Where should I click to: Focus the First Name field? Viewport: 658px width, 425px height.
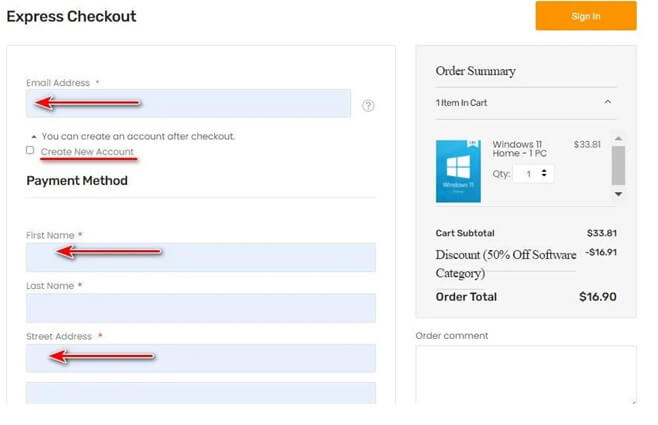200,257
